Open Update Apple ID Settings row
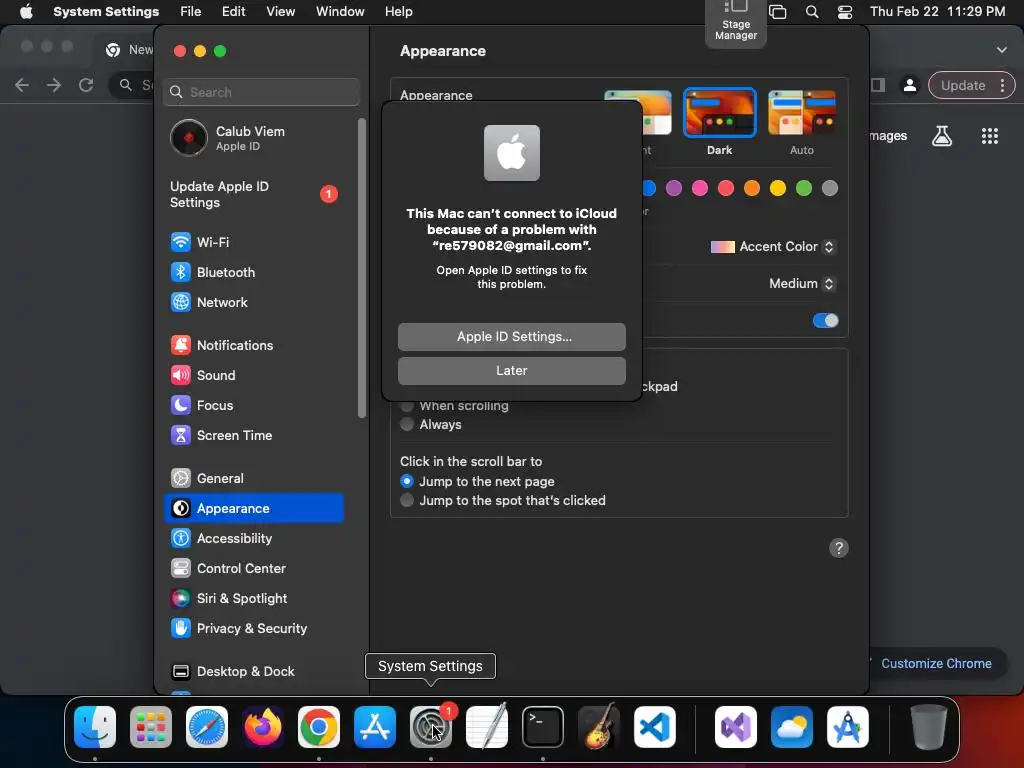The width and height of the screenshot is (1024, 768). tap(253, 195)
